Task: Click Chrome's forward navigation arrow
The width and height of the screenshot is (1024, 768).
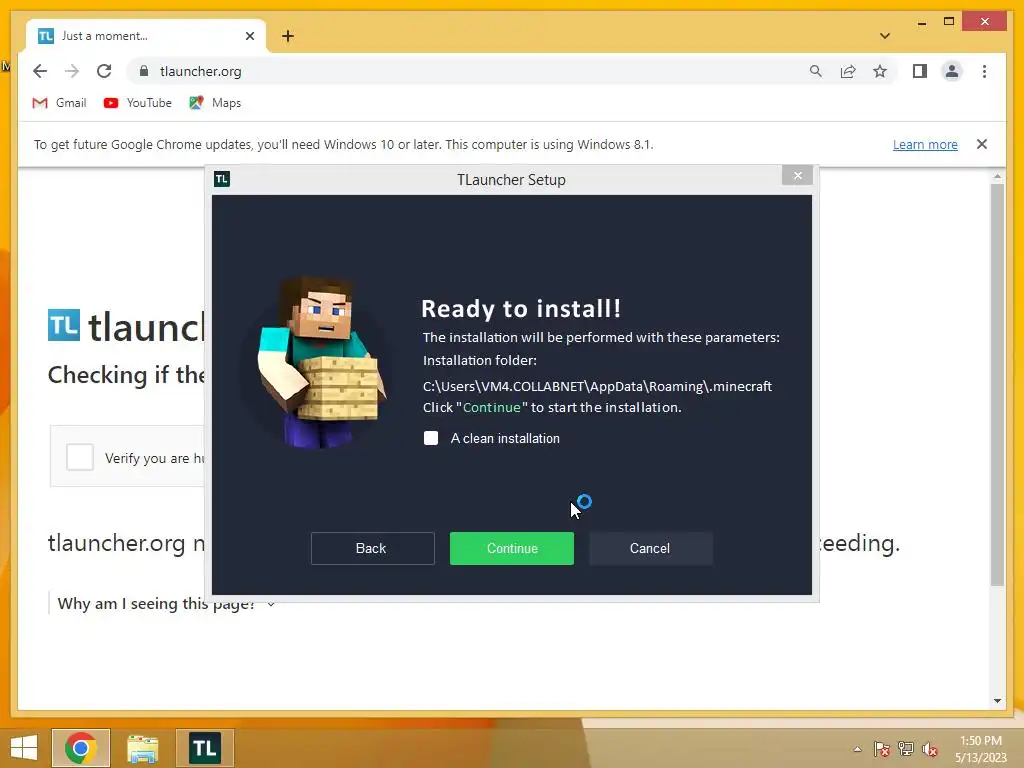Action: pyautogui.click(x=72, y=71)
